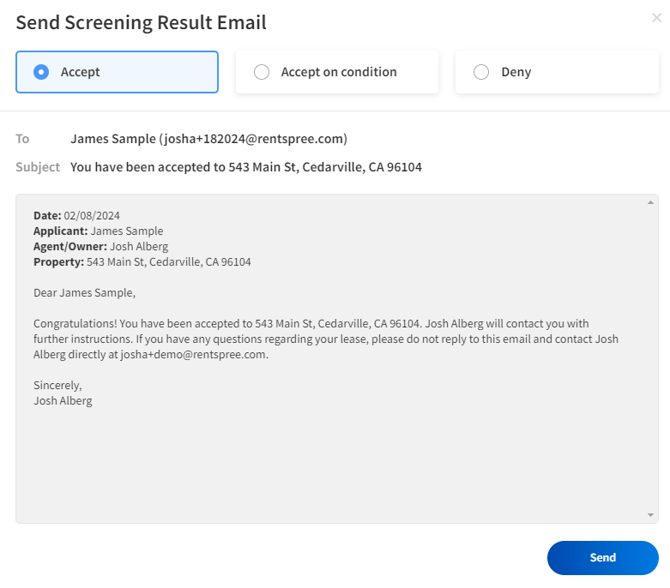Send the screening result email

[602, 558]
